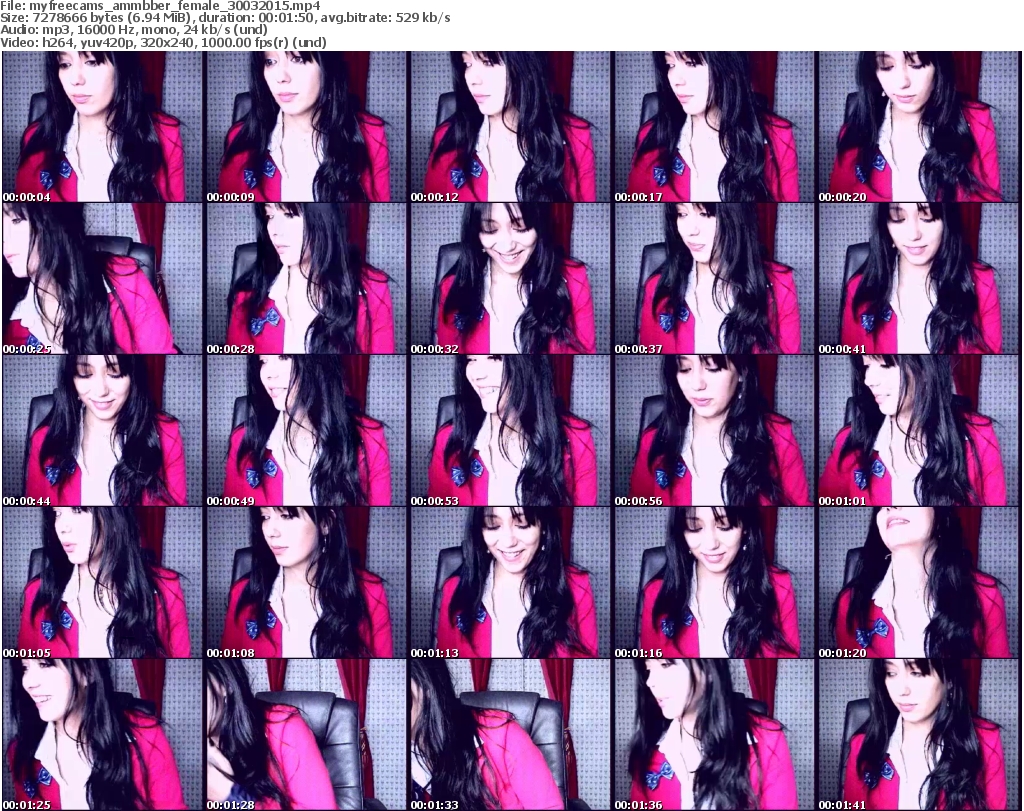Open the thumbnail stamped 00:00:44
The height and width of the screenshot is (811, 1024).
103,431
